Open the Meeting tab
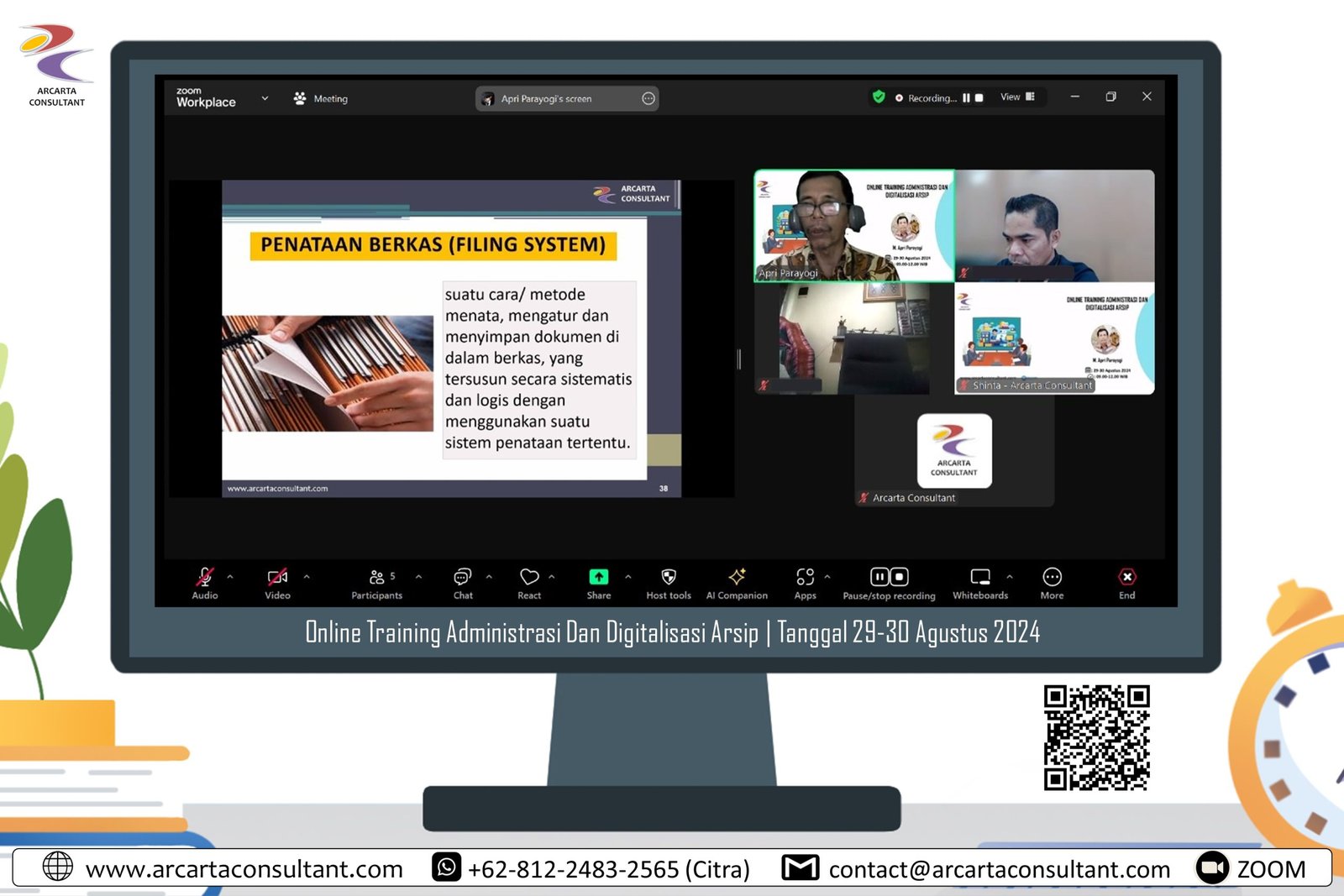Screen dimensions: 1344x896 pyautogui.click(x=321, y=99)
